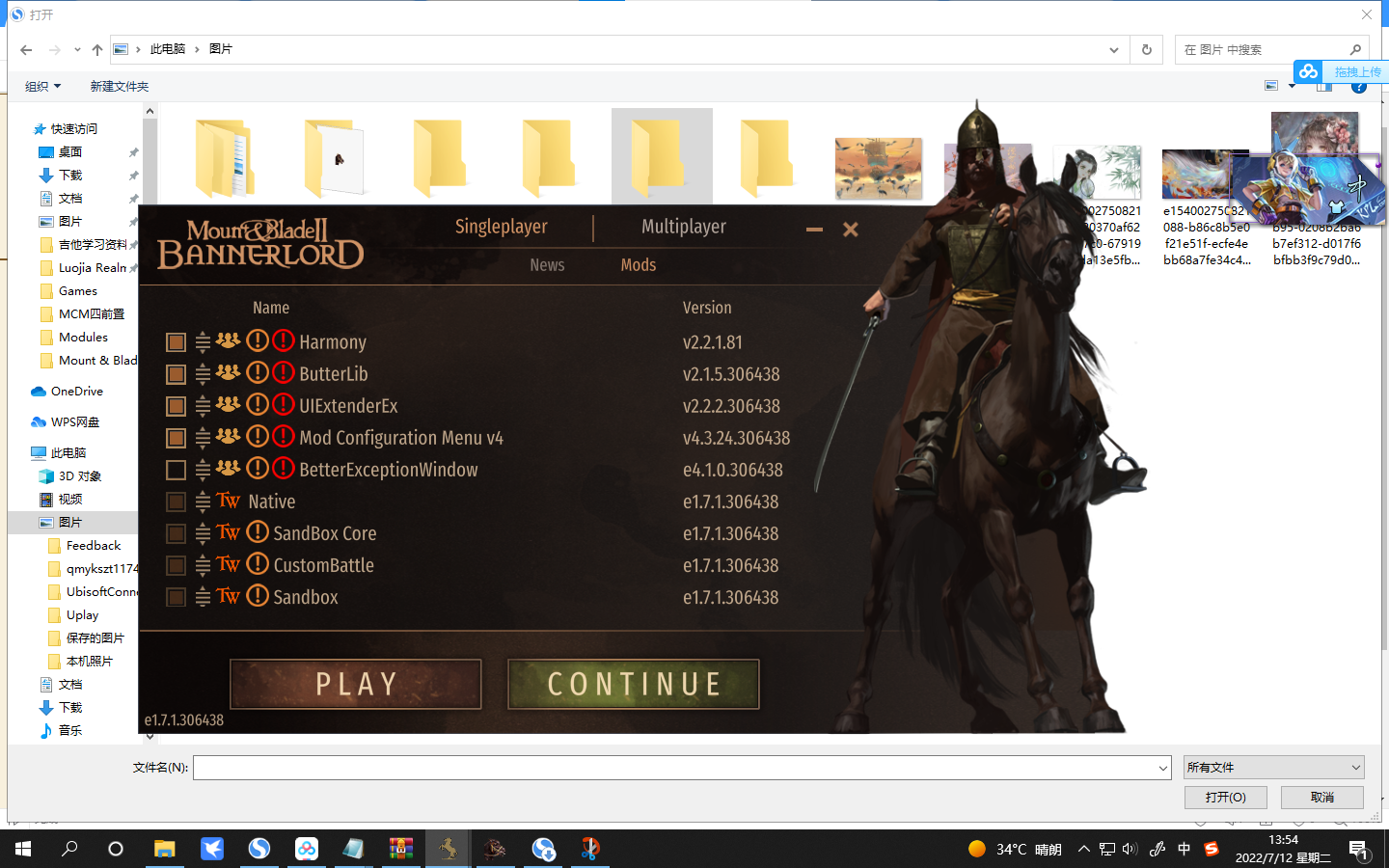Select 快速访问 in the navigation tree

[66, 129]
